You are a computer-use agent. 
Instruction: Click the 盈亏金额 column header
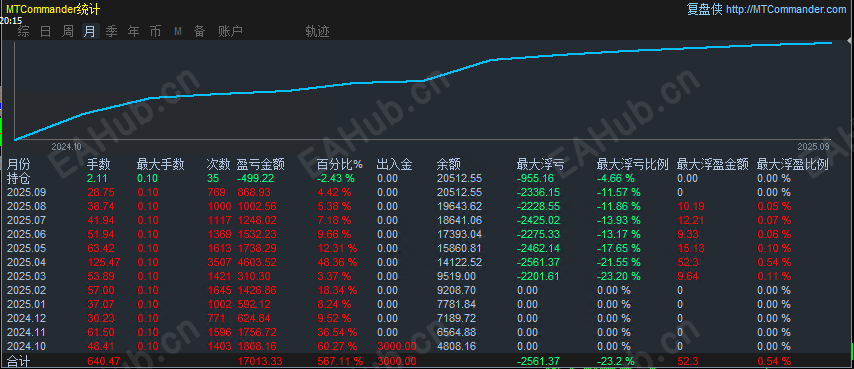260,164
